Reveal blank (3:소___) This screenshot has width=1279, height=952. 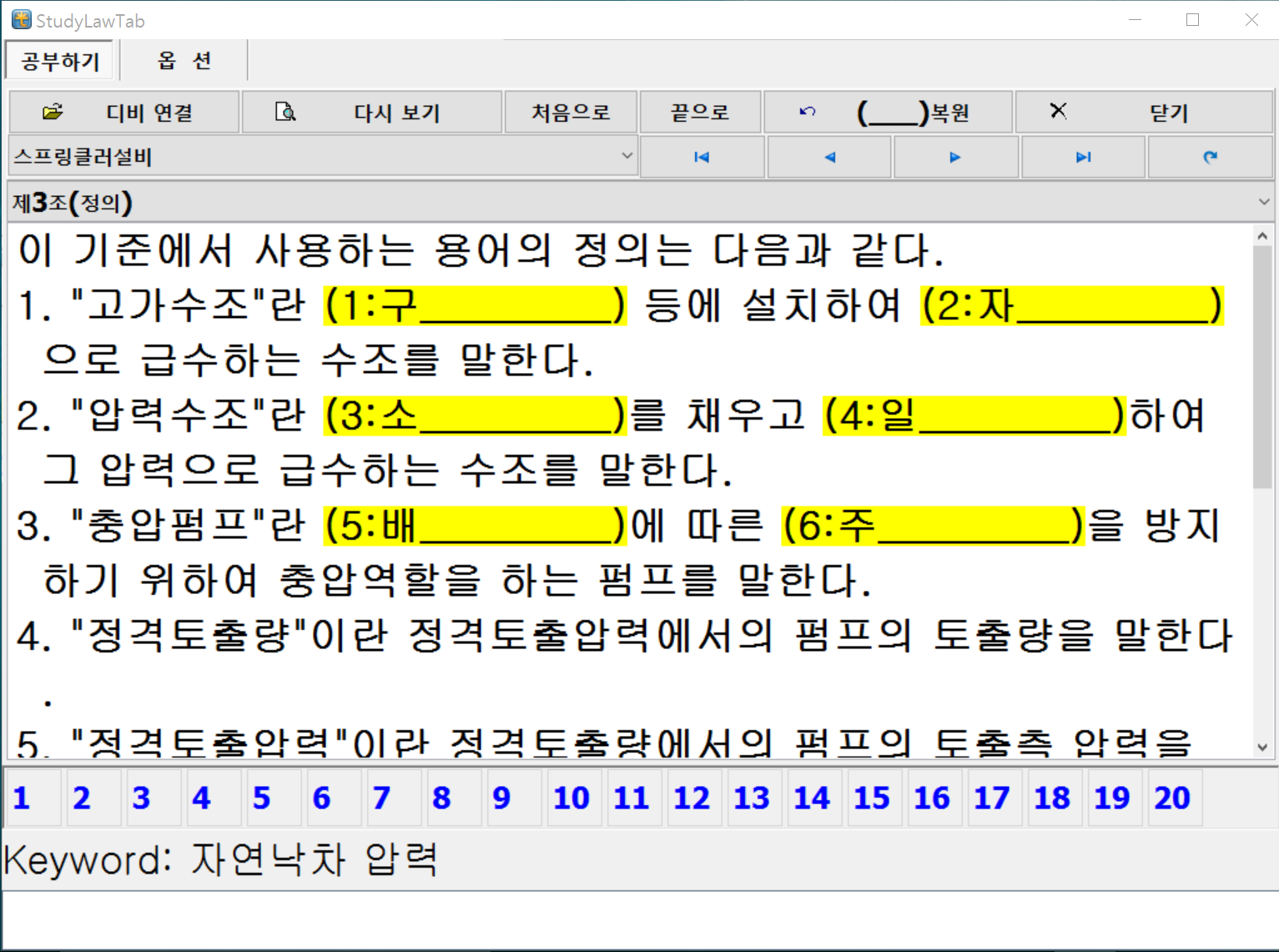pyautogui.click(x=475, y=416)
